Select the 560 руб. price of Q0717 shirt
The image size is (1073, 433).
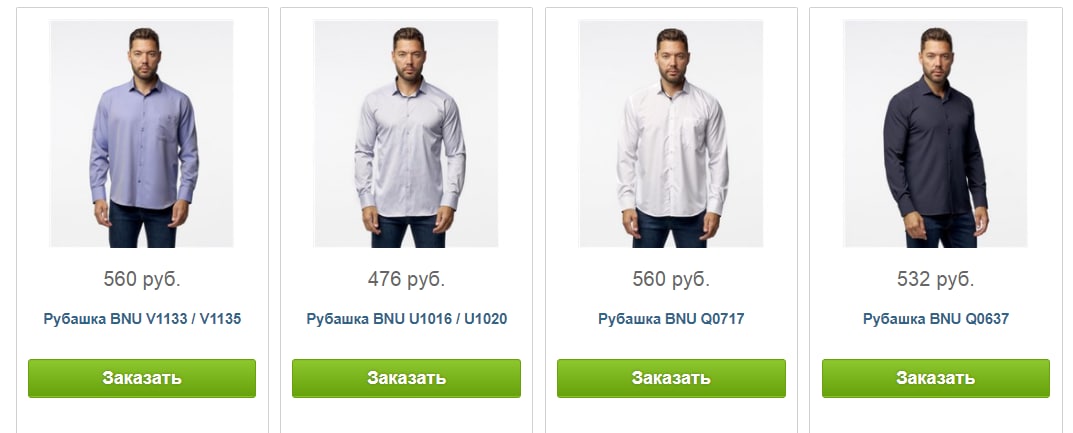[671, 279]
